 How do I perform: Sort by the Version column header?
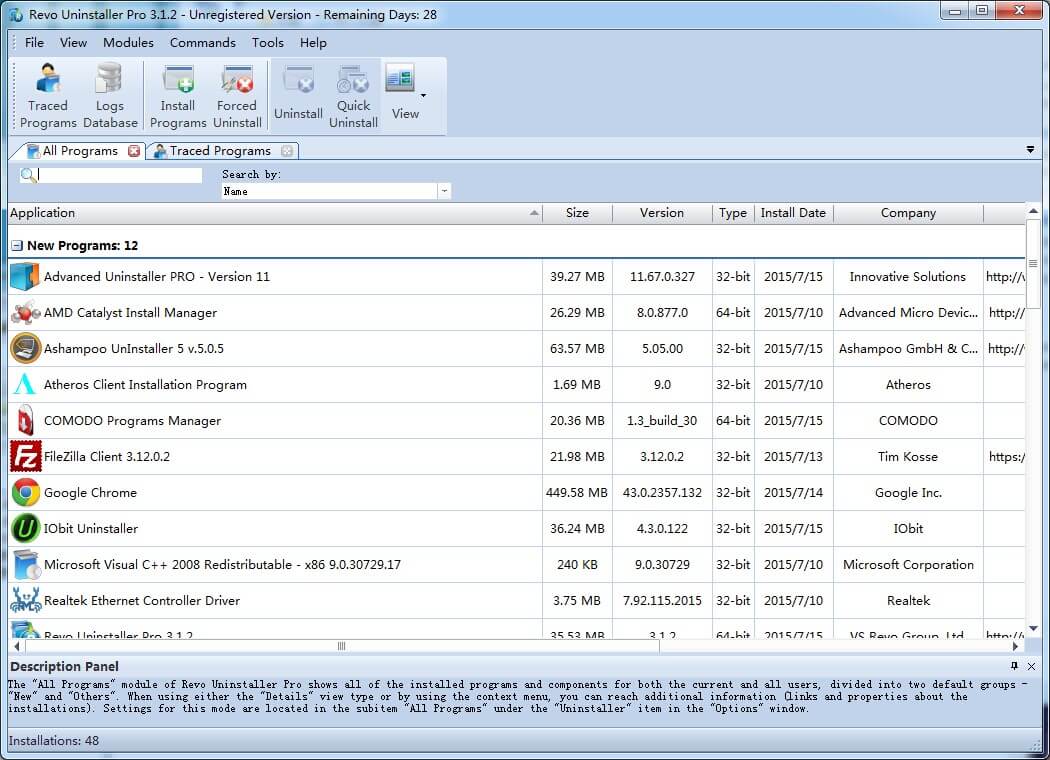[x=662, y=213]
